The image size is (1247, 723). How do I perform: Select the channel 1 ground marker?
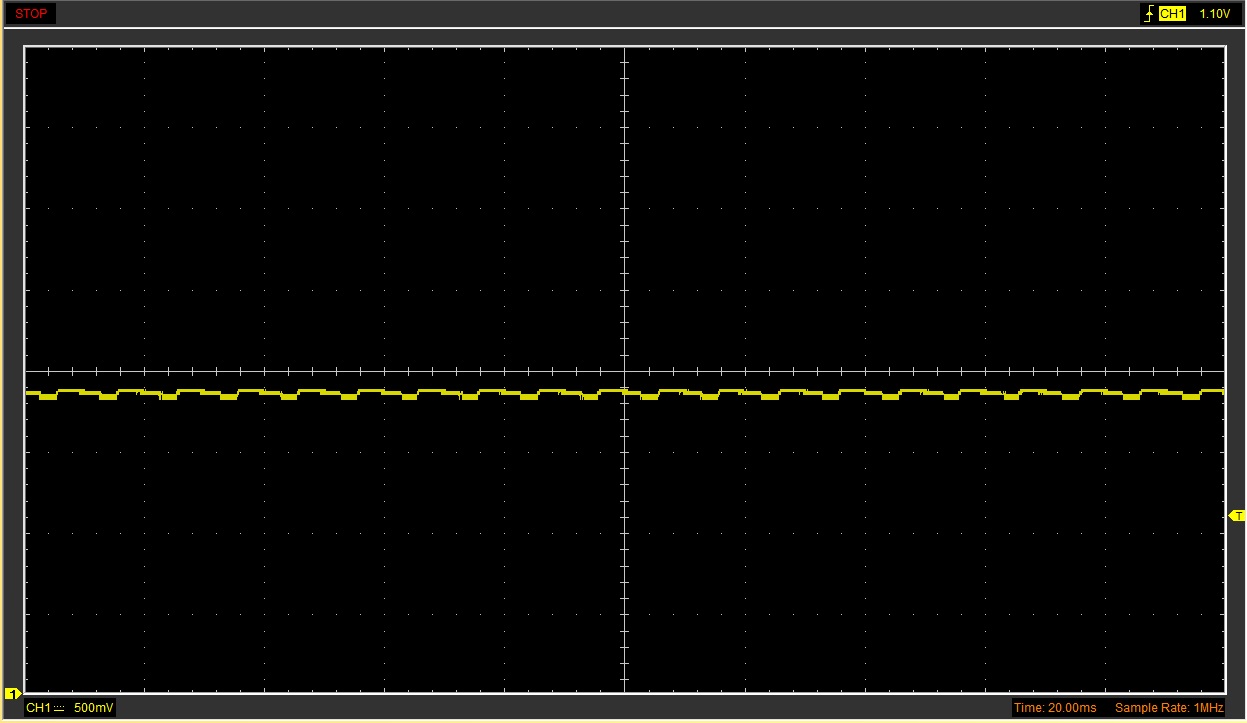[x=12, y=693]
